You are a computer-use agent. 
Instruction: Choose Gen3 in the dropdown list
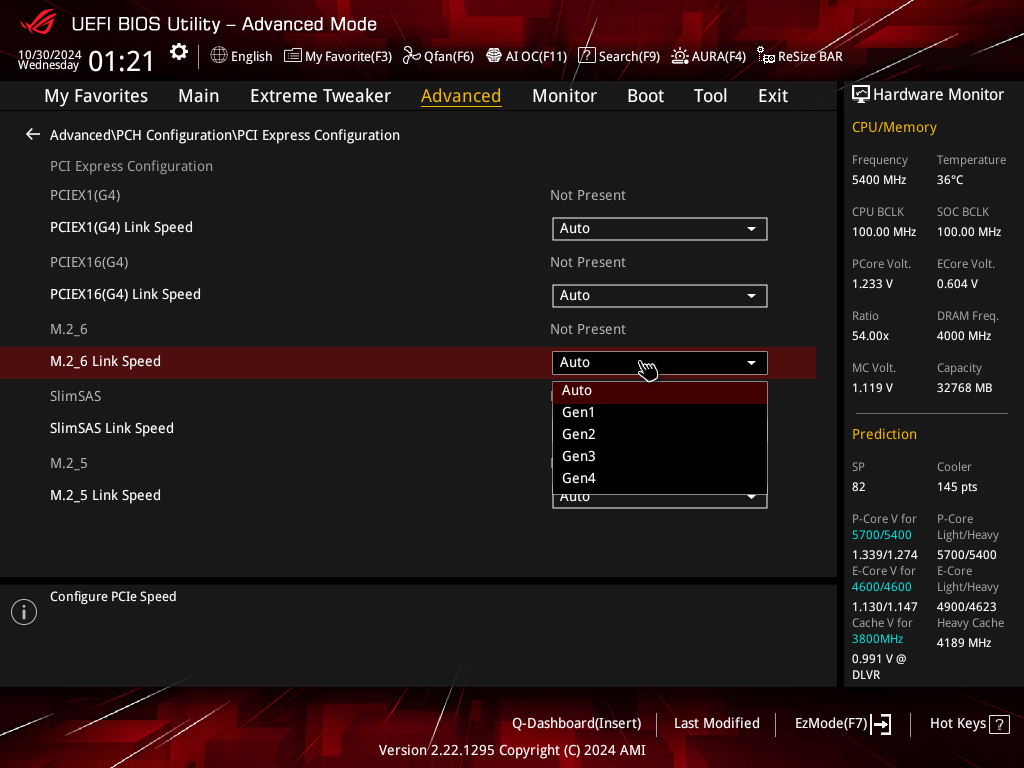(660, 456)
